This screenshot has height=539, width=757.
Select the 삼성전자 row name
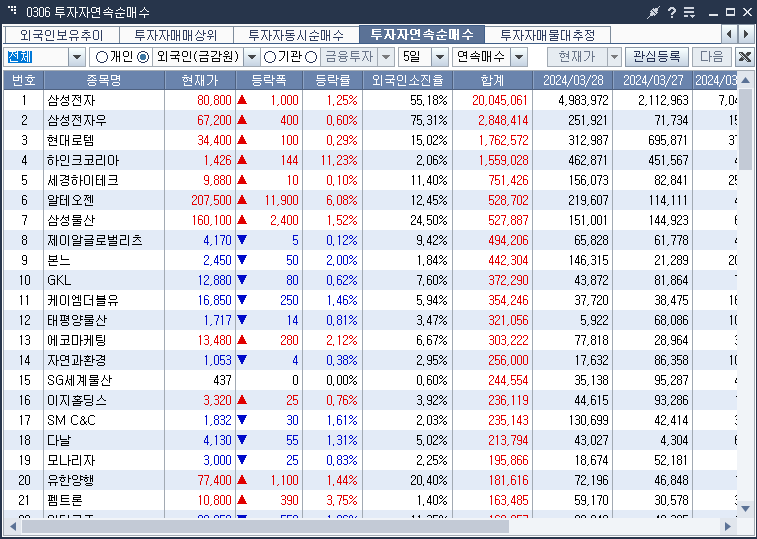pyautogui.click(x=71, y=100)
